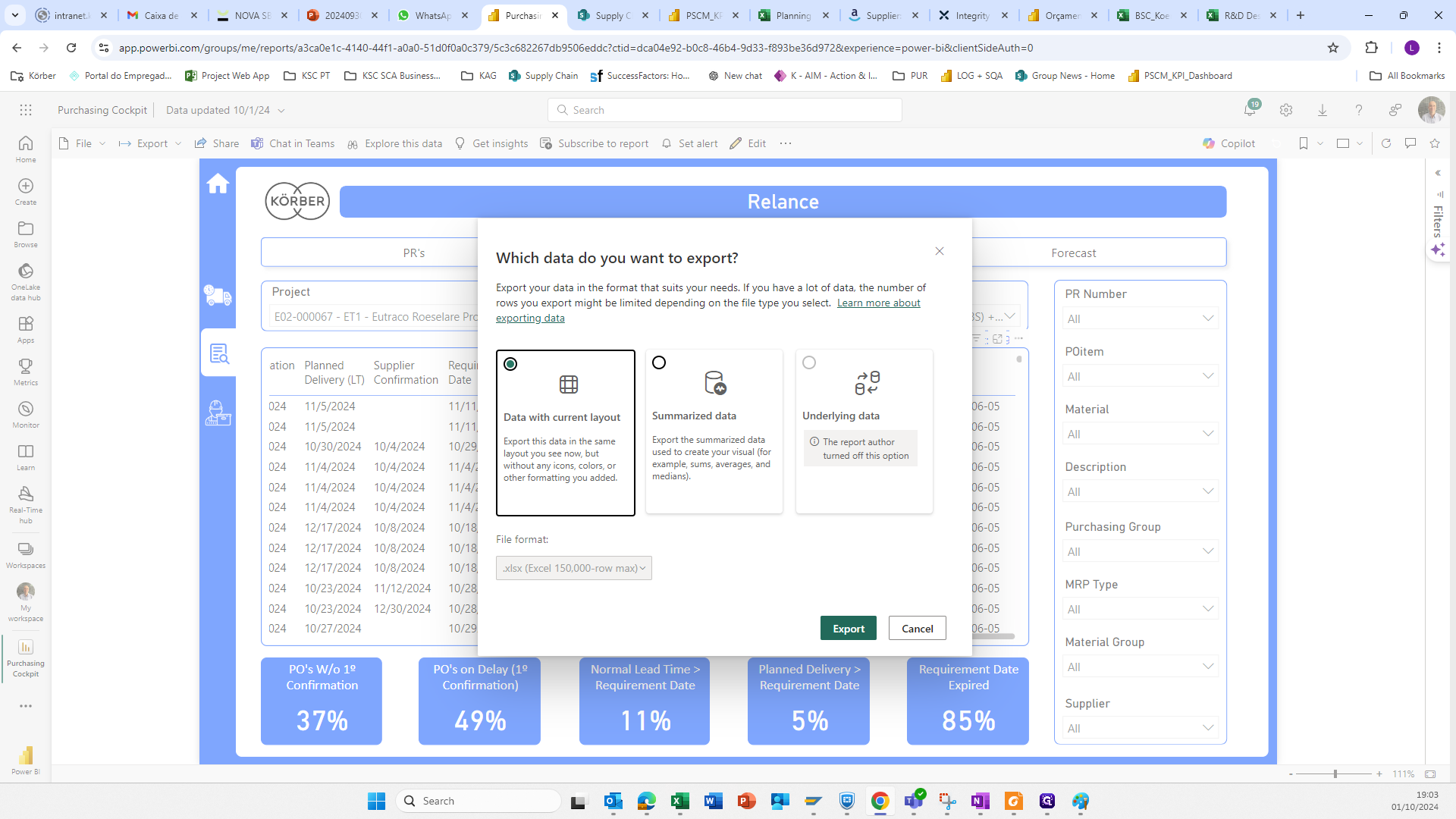
Task: Click the Export button in the dialog
Action: click(x=848, y=628)
